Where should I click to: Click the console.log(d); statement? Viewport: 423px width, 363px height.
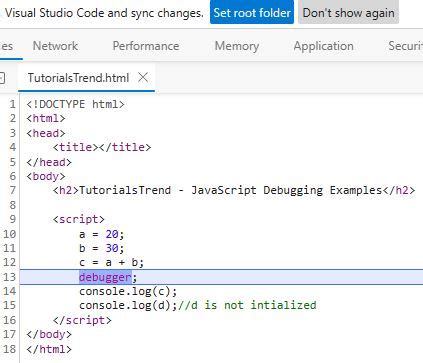tap(128, 305)
